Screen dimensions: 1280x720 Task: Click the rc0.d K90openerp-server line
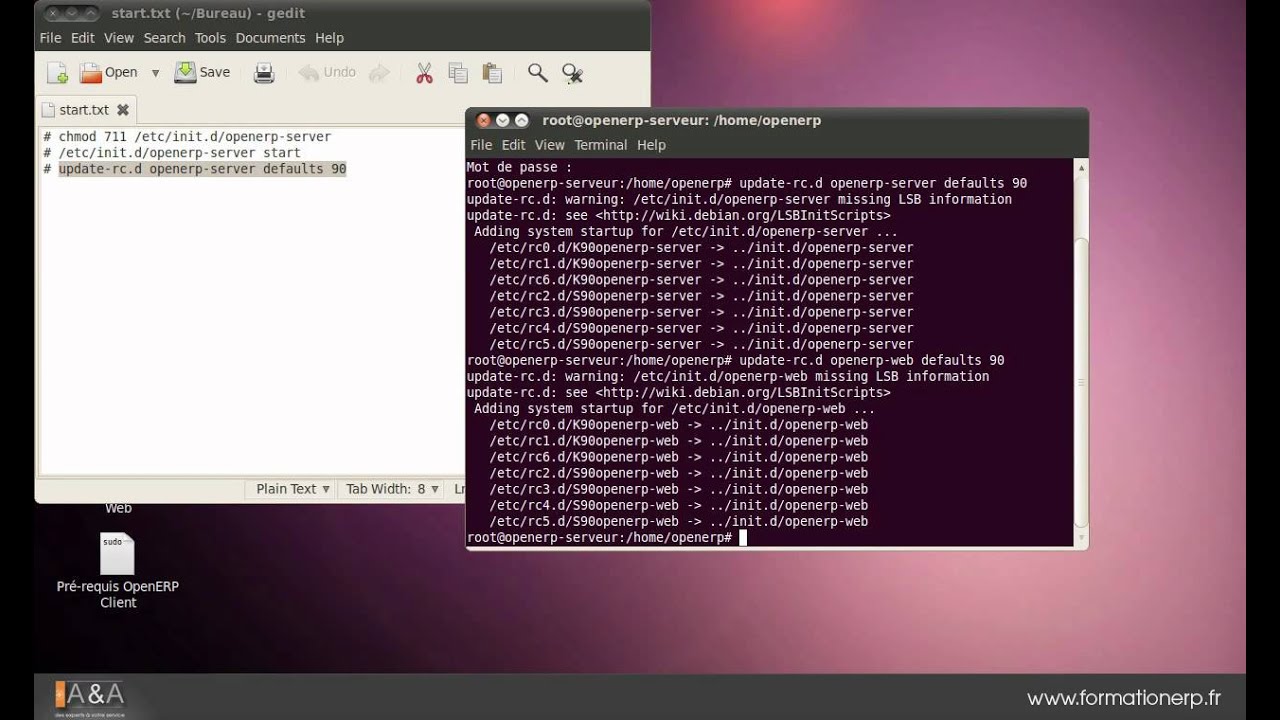[701, 247]
